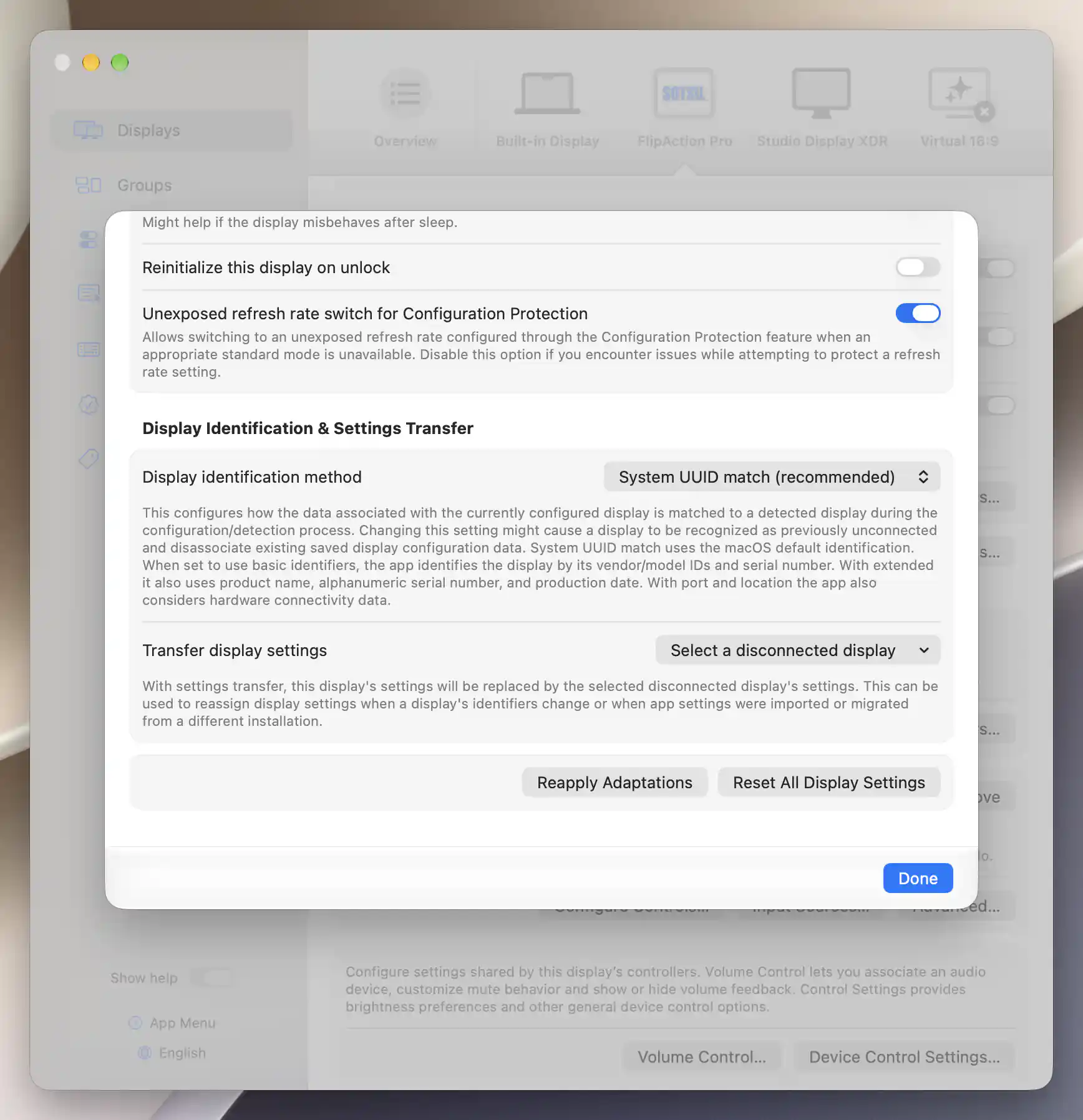This screenshot has width=1083, height=1120.
Task: Click the Display Identification & Settings Transfer heading
Action: [x=308, y=428]
